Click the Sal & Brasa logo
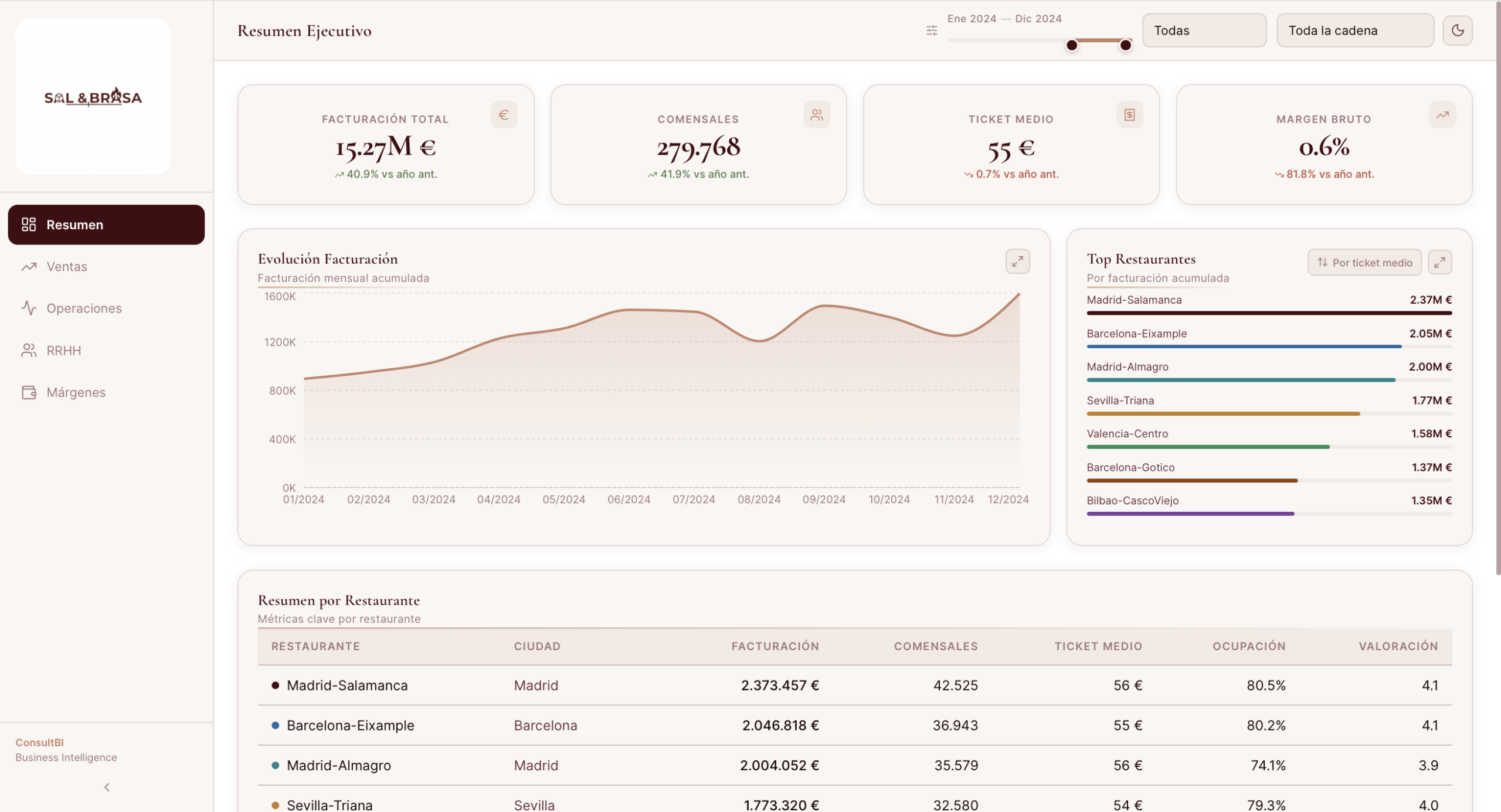This screenshot has width=1501, height=812. coord(93,97)
